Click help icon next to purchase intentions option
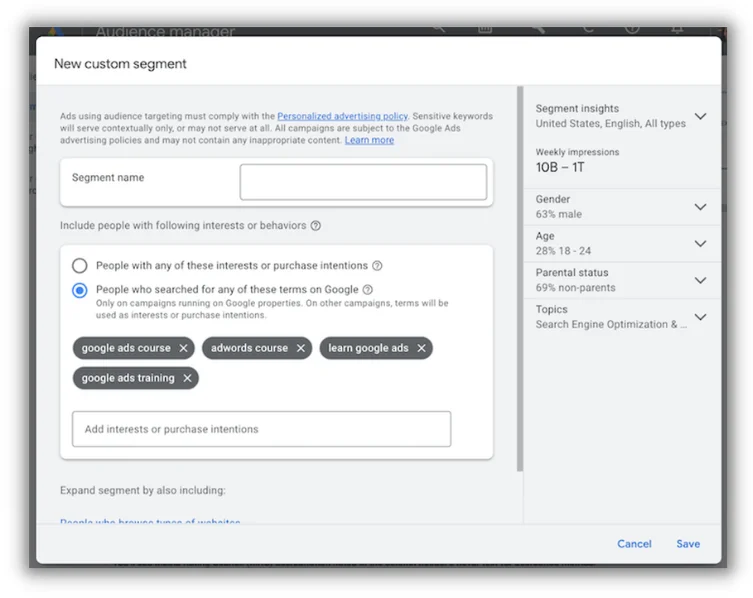 click(x=377, y=266)
